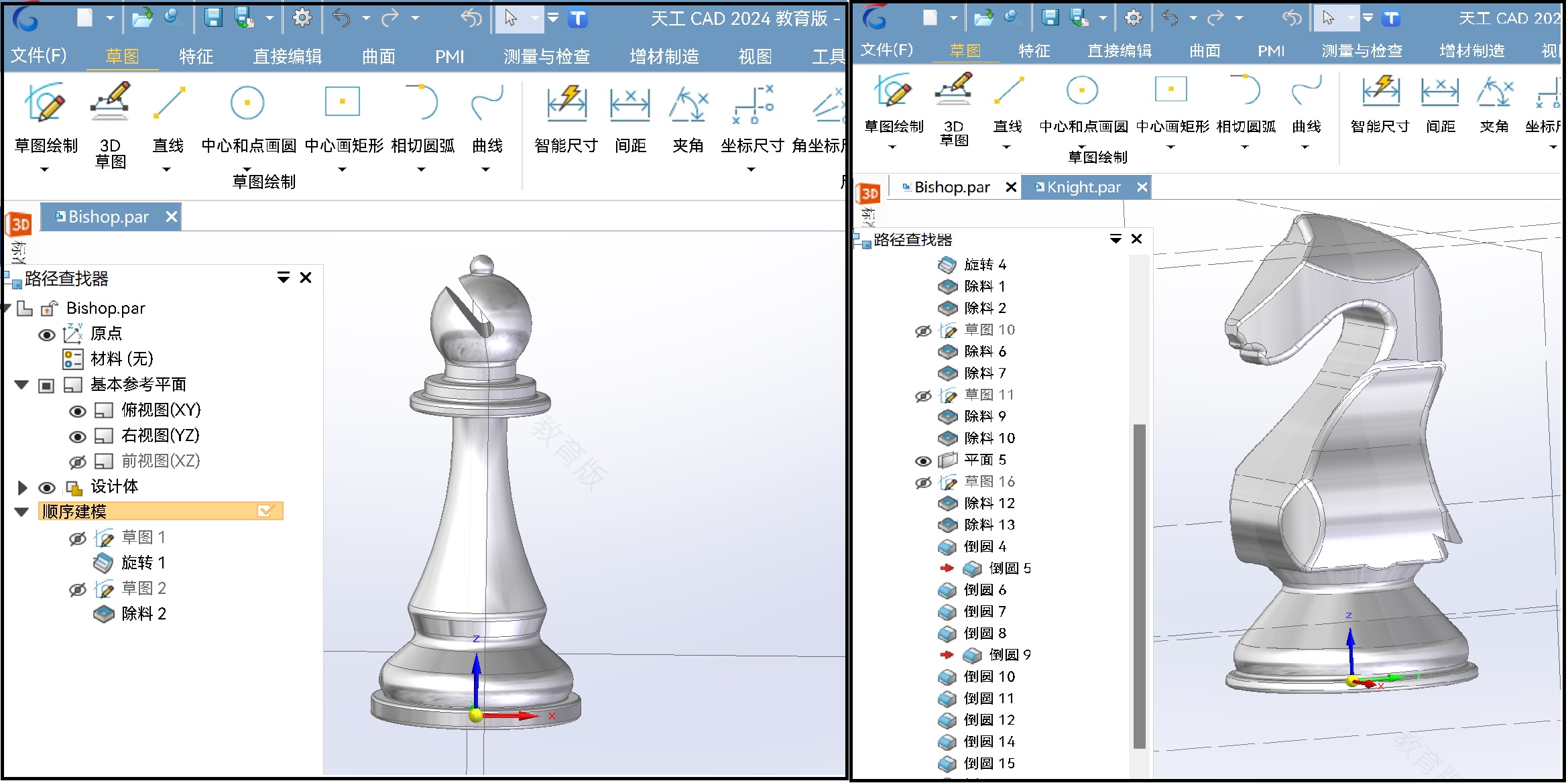Show 草图 1 in Bishop tree
This screenshot has width=1568, height=783.
[x=78, y=538]
